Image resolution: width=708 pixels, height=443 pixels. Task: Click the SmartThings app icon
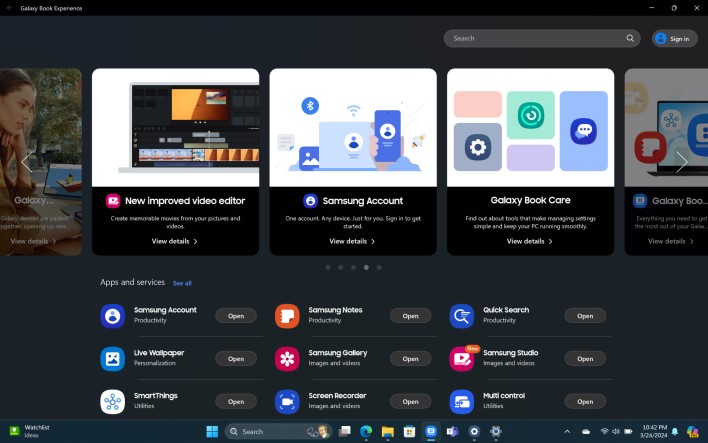click(112, 402)
